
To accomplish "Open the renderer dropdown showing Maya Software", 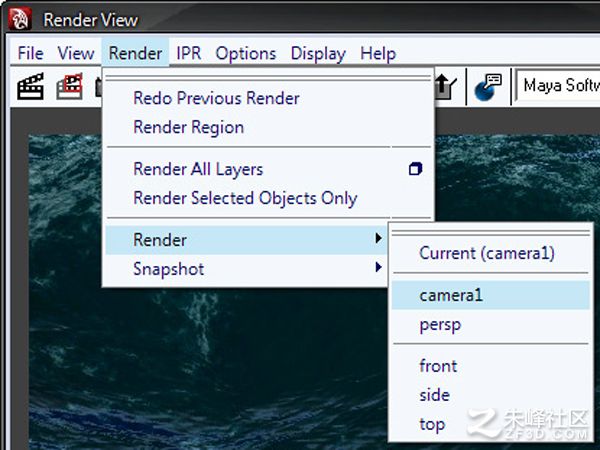I will (x=558, y=86).
